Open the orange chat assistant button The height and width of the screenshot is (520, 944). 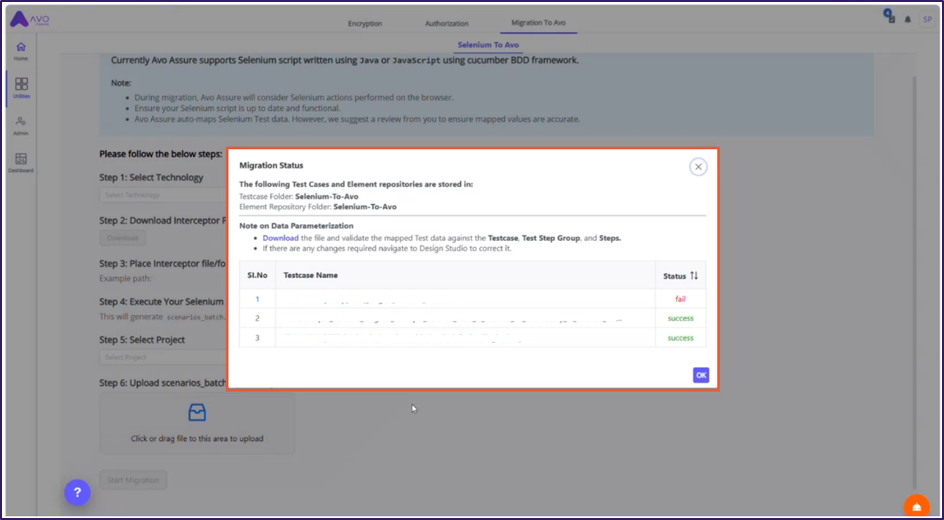pos(916,506)
